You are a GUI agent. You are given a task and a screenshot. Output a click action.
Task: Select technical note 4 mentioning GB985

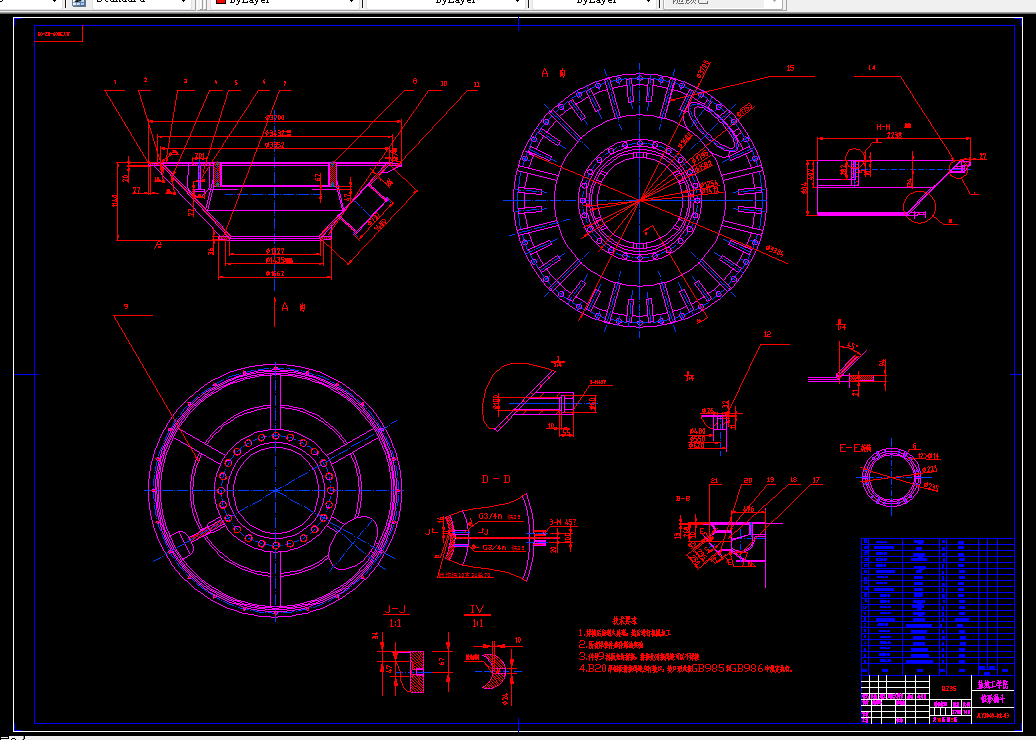(x=685, y=669)
